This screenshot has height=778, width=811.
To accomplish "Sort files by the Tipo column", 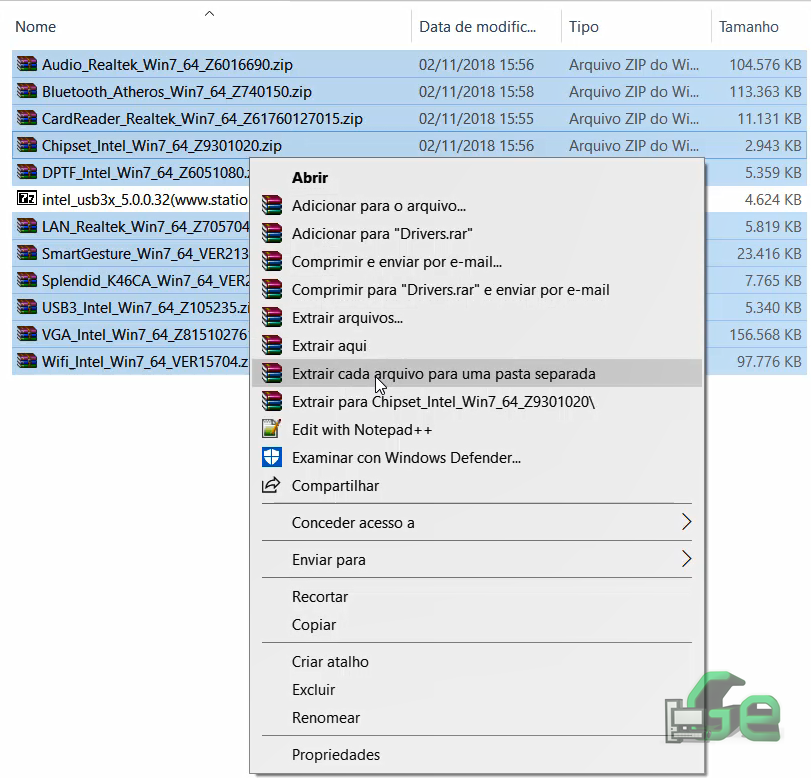I will (583, 26).
